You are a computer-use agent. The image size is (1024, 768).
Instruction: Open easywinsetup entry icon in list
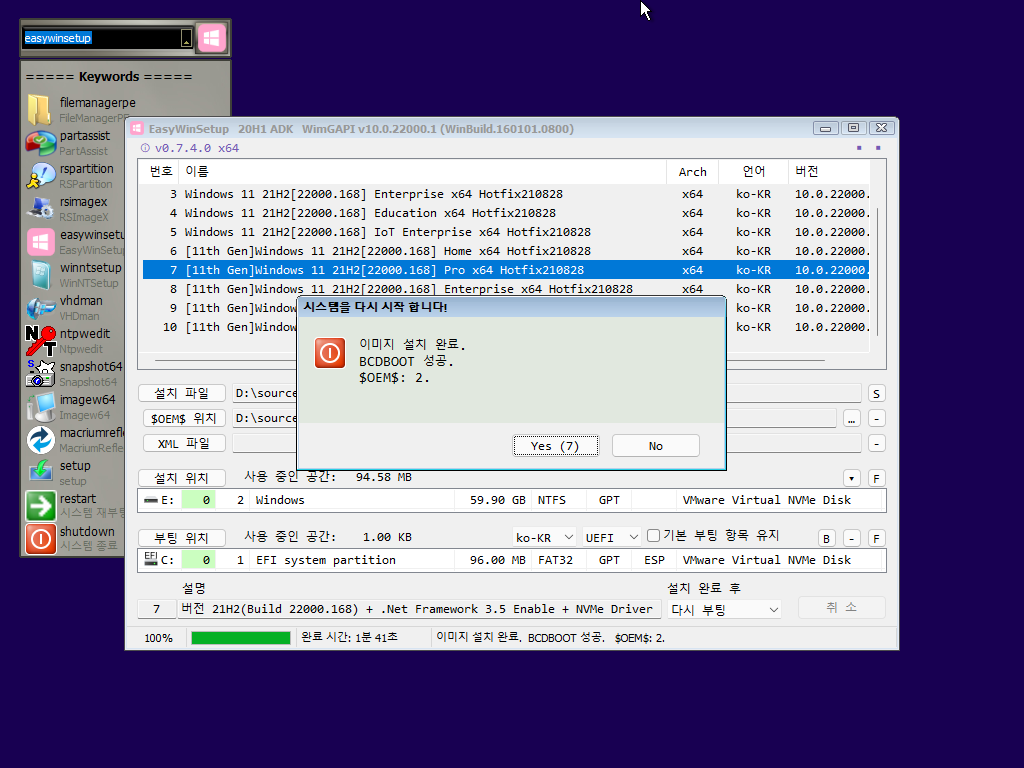pos(40,242)
